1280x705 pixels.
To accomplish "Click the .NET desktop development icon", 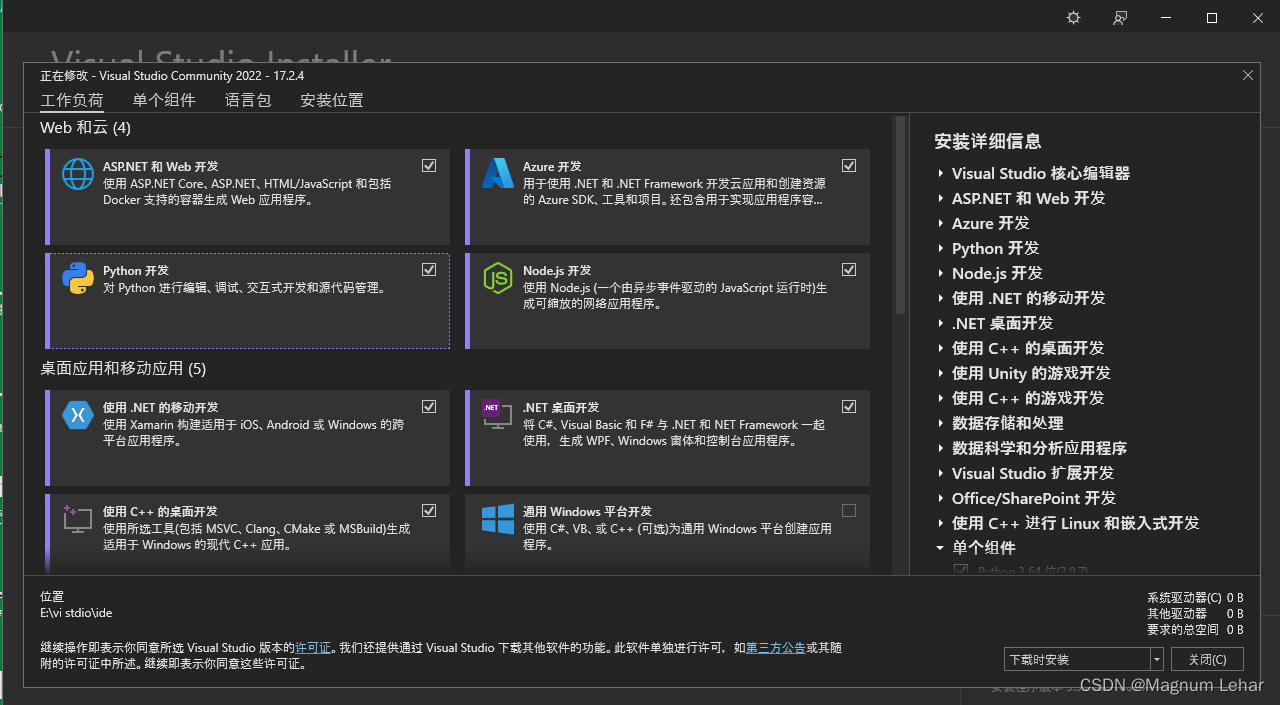I will (497, 414).
